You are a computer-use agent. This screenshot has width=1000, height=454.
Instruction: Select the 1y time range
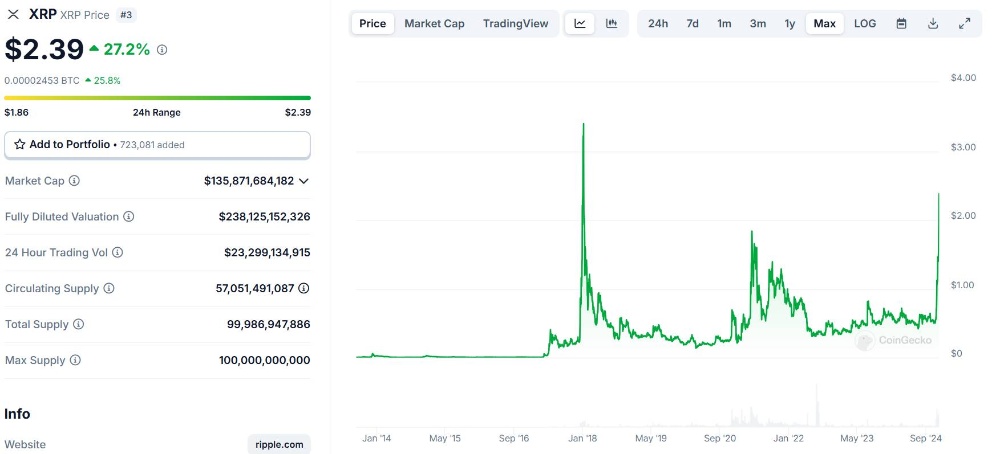point(790,24)
